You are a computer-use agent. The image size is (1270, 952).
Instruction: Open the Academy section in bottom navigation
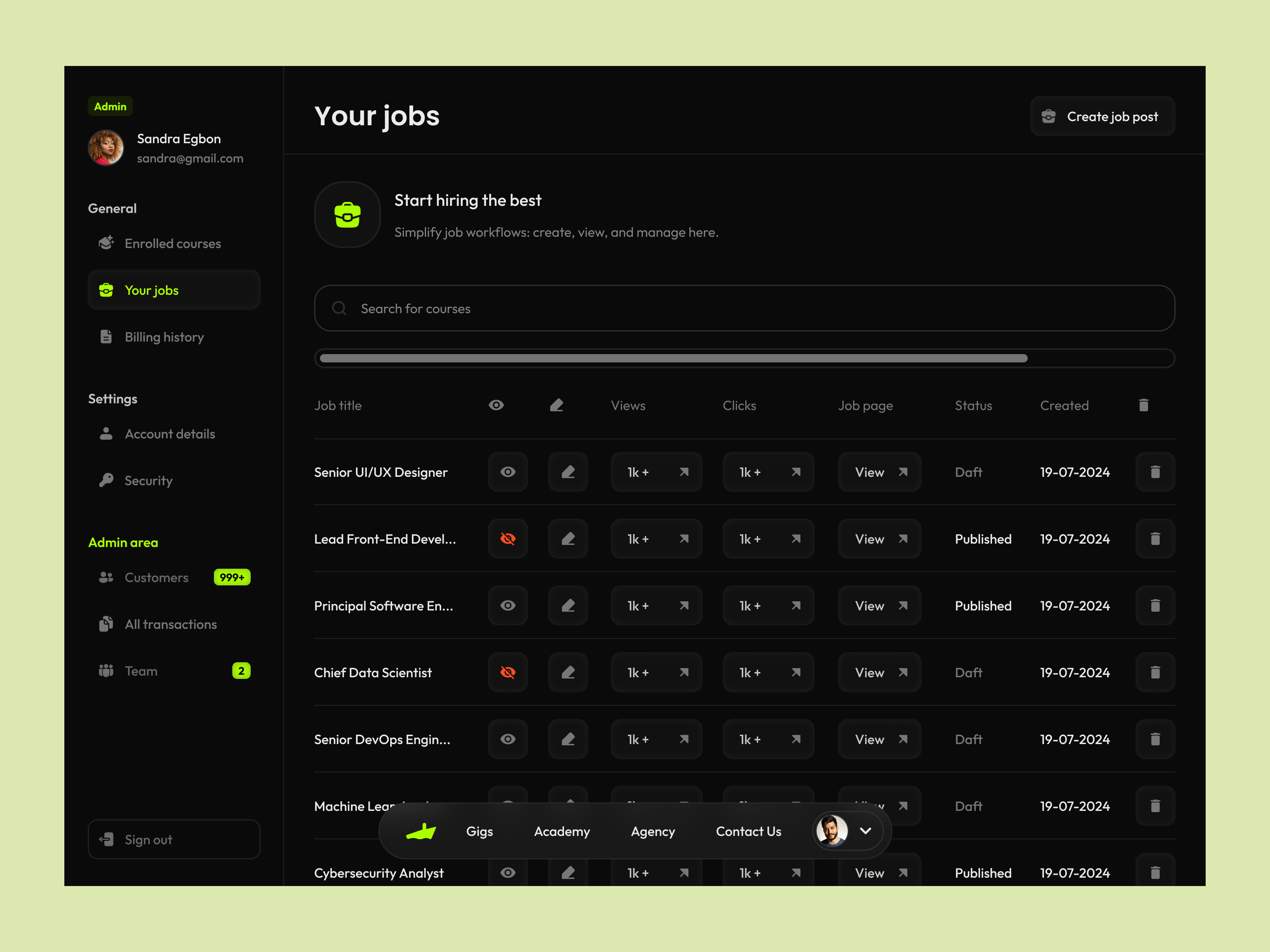coord(562,831)
